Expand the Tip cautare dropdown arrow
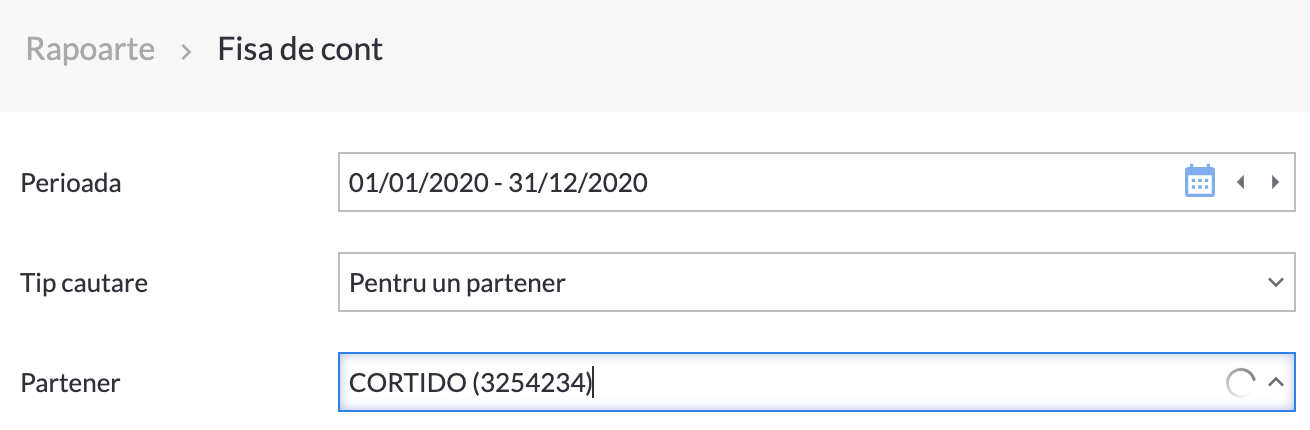The width and height of the screenshot is (1310, 430). (x=1275, y=283)
